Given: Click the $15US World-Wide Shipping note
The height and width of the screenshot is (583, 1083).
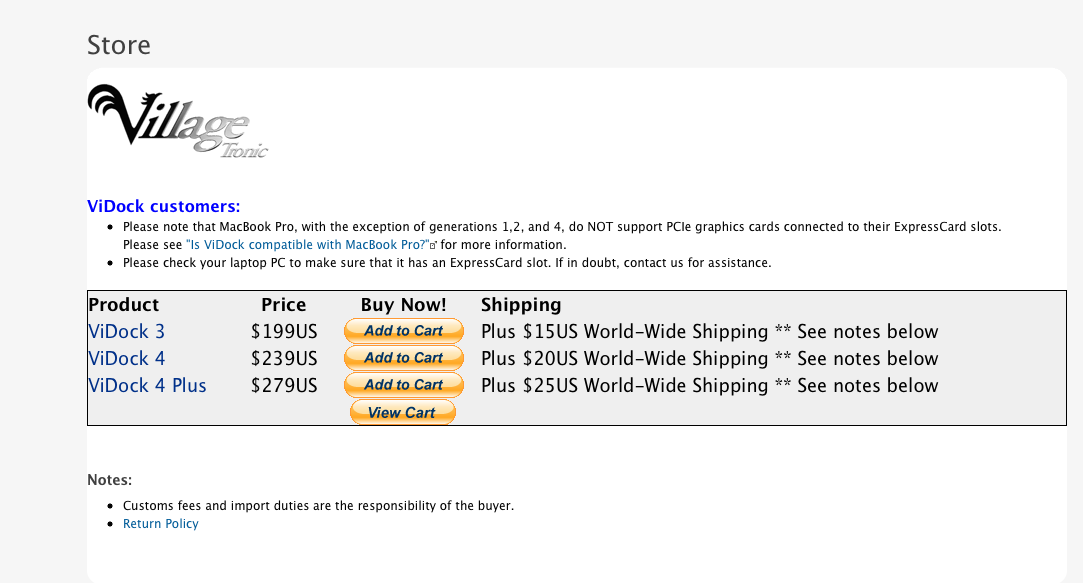Looking at the screenshot, I should [709, 332].
